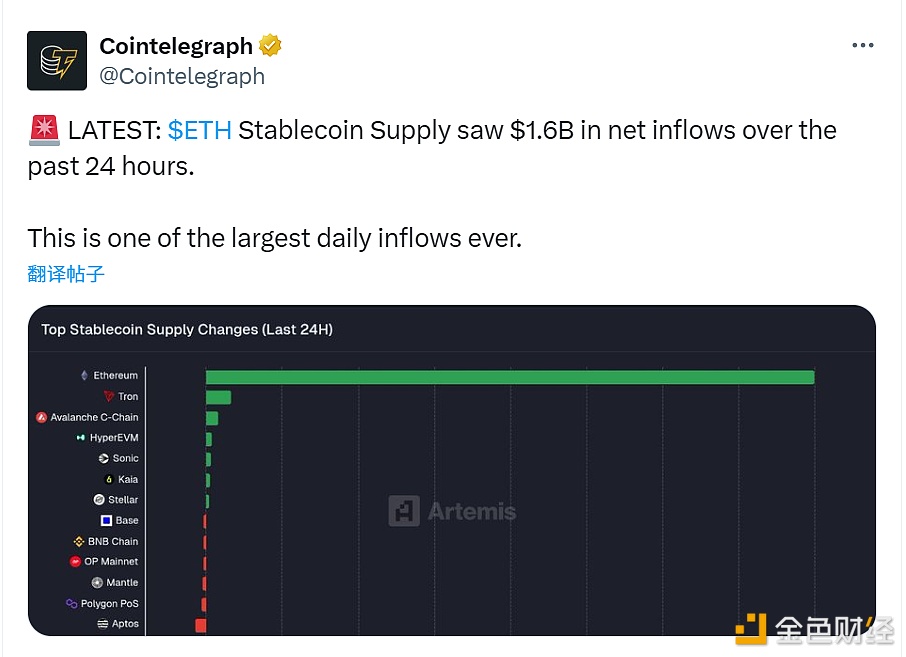Image resolution: width=906 pixels, height=657 pixels.
Task: Click the Tron chain icon
Action: (x=108, y=397)
